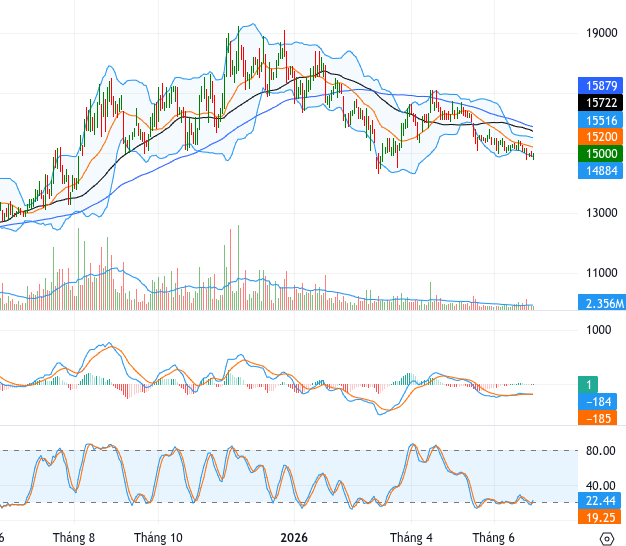Image resolution: width=626 pixels, height=546 pixels.
Task: Click the blue MACD value −184
Action: coord(597,402)
